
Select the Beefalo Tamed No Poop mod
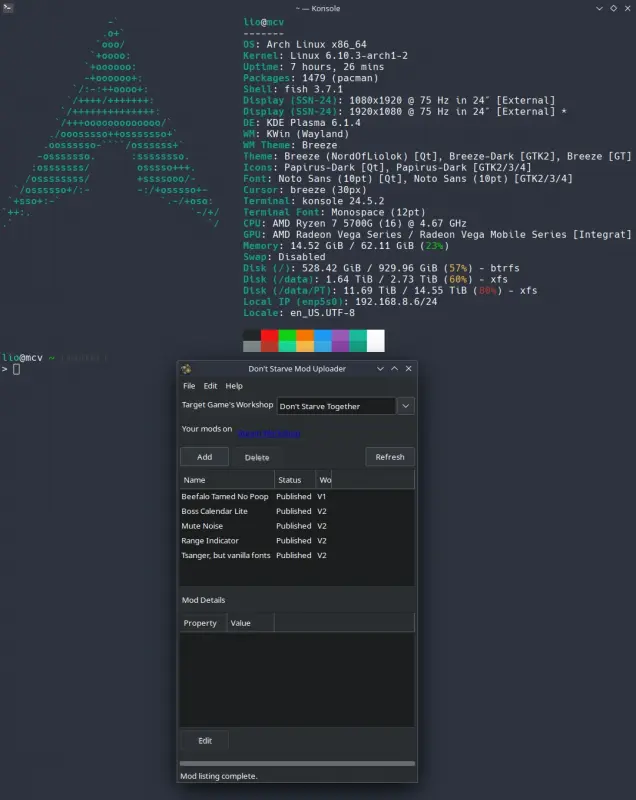point(225,497)
